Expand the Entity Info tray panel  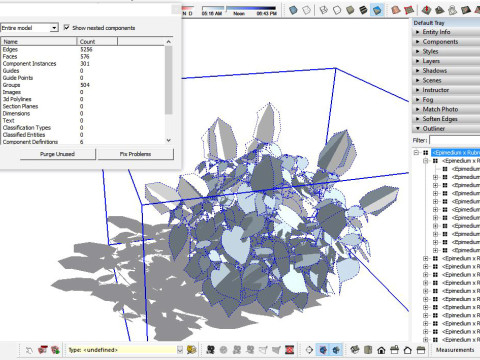(447, 32)
